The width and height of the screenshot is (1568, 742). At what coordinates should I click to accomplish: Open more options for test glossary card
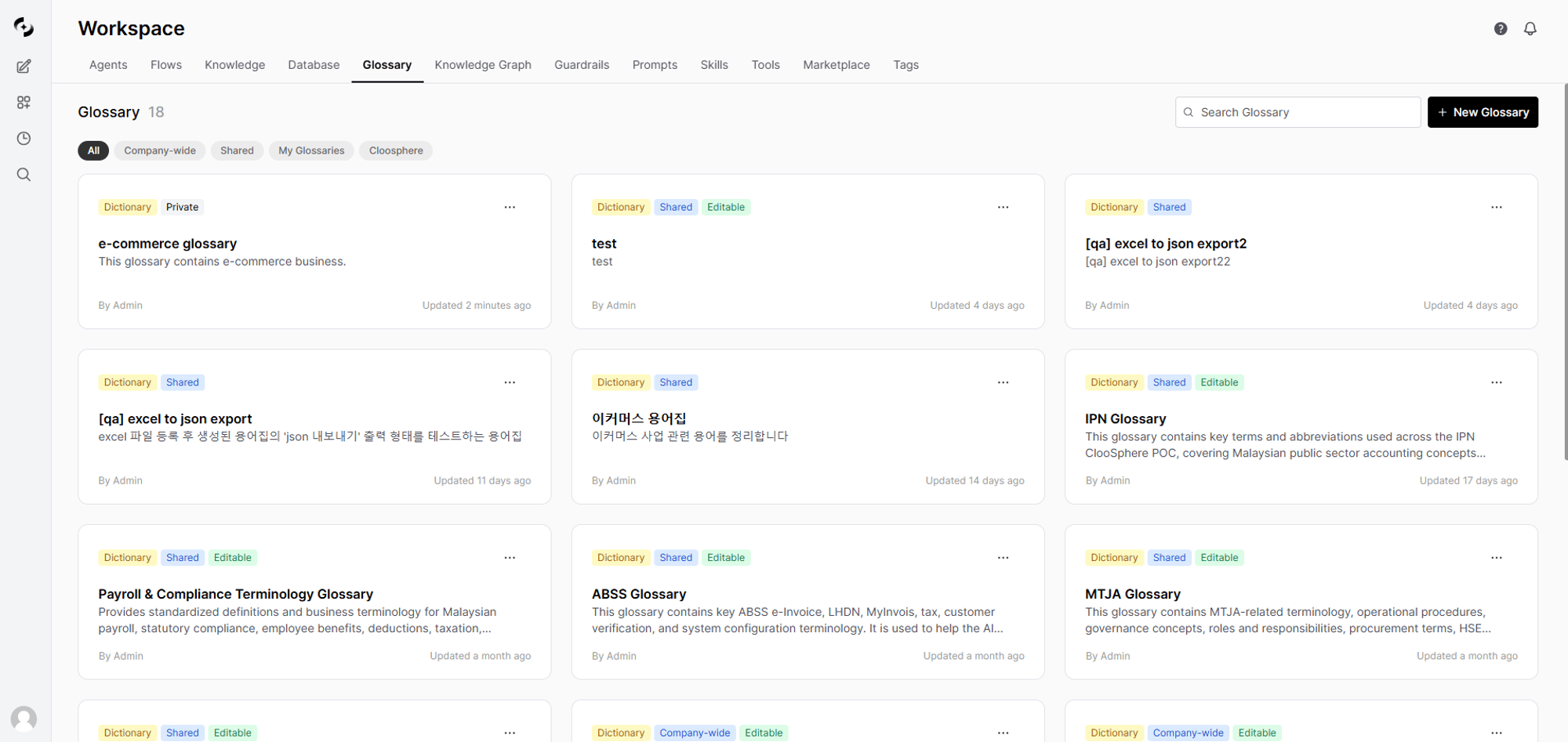pos(1003,208)
